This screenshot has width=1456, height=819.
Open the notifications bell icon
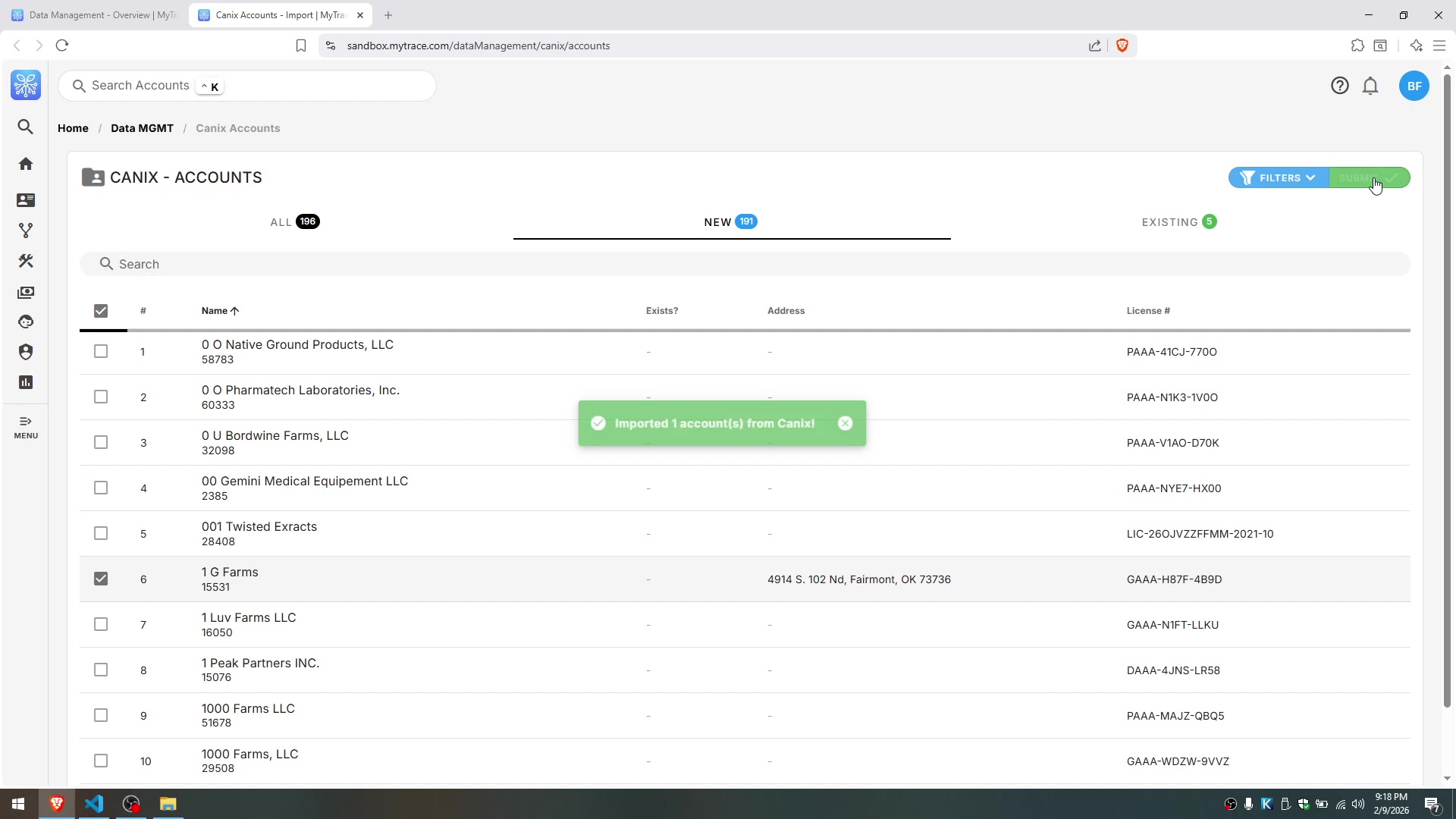(1370, 86)
